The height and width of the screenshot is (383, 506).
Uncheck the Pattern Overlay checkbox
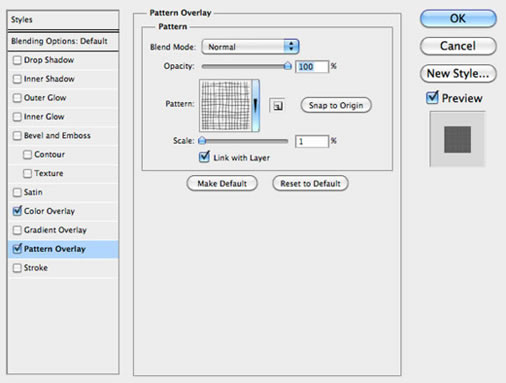coord(17,249)
